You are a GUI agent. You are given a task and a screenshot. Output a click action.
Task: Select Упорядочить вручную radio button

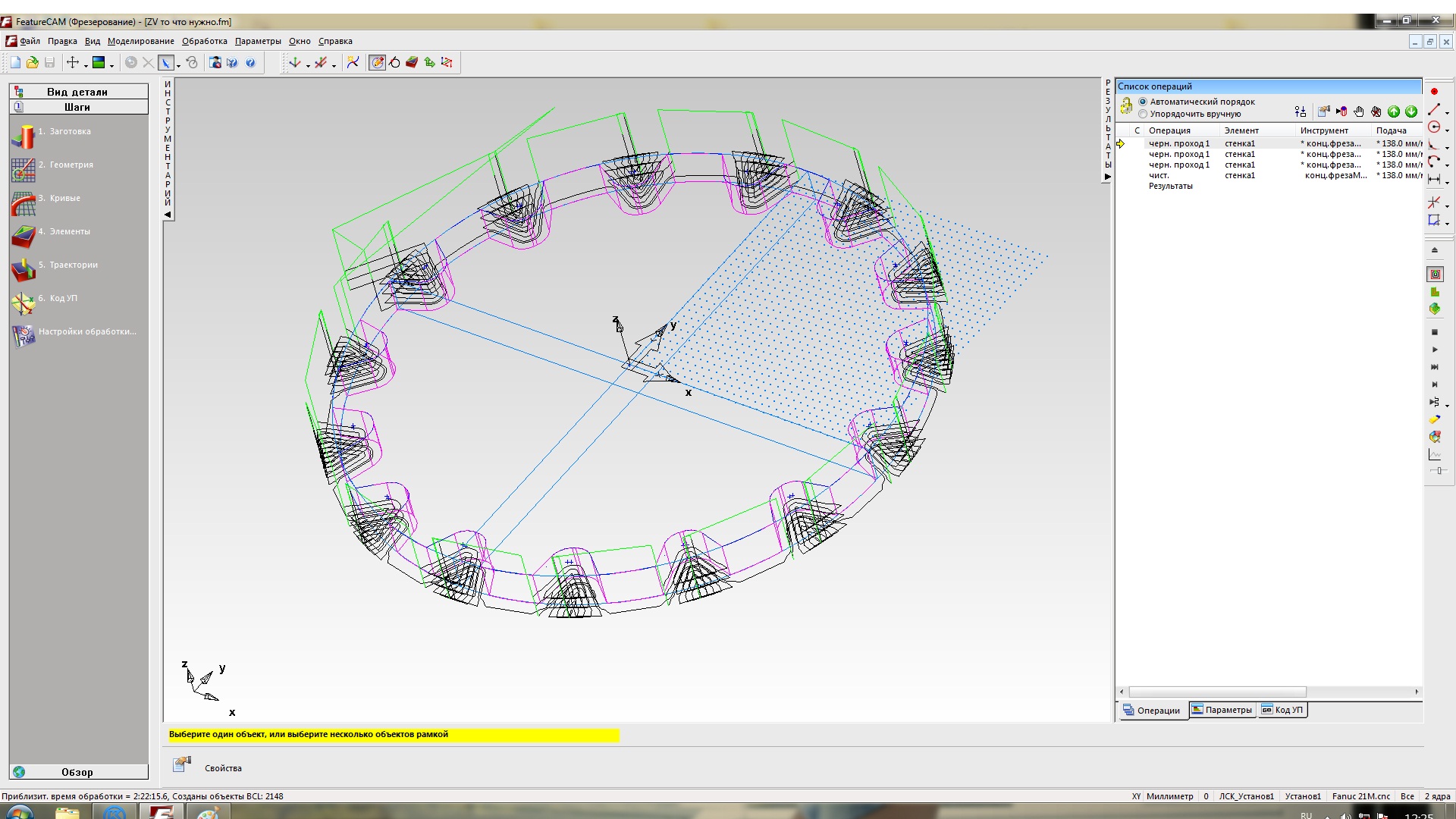tap(1143, 114)
